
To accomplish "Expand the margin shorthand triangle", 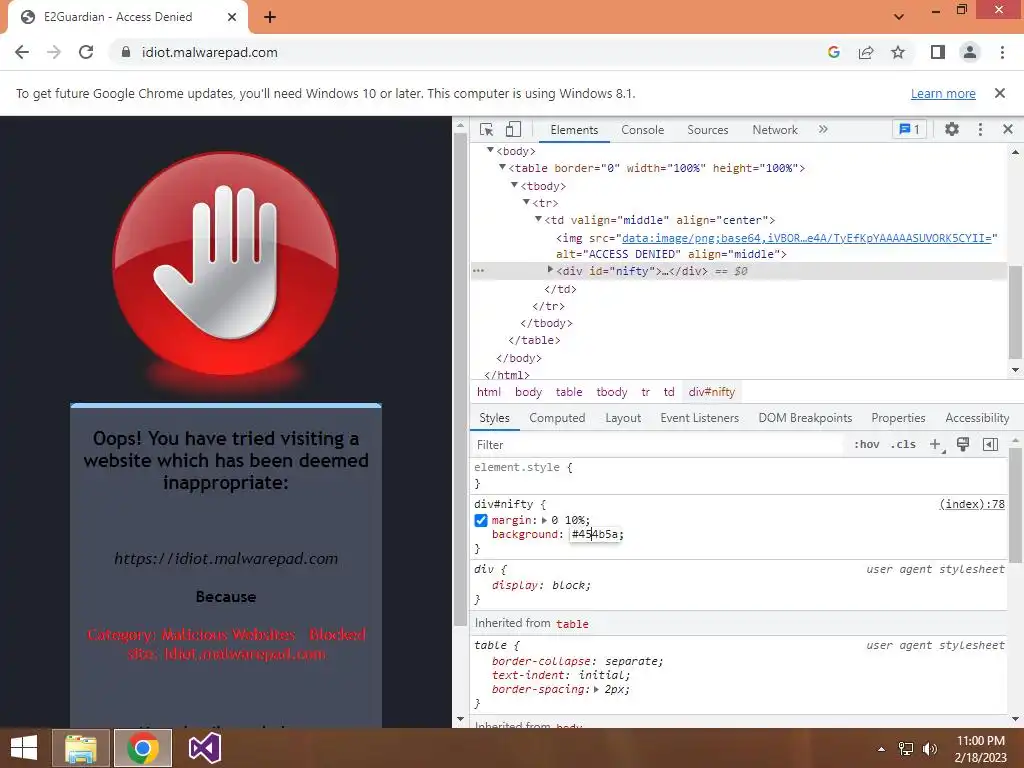I will [544, 520].
